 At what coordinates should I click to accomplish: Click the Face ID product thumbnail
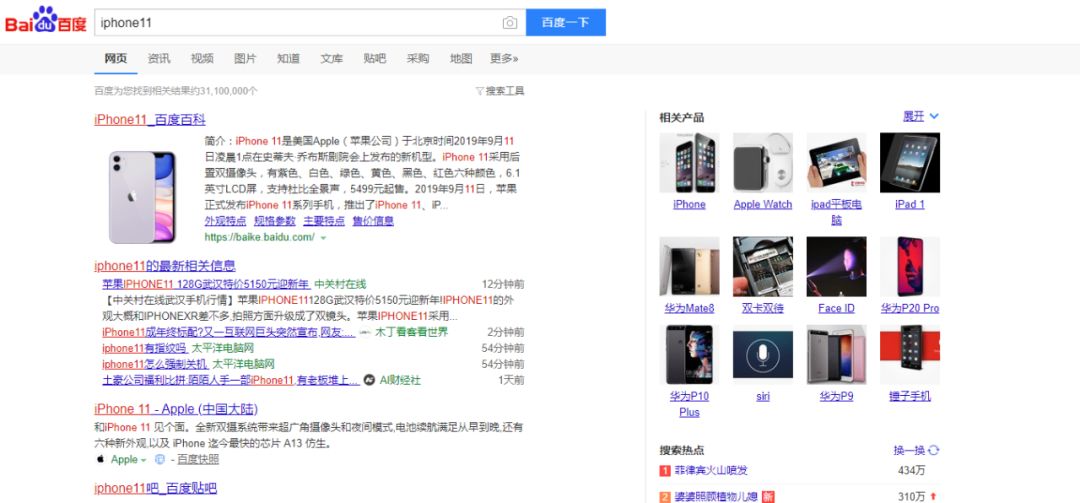pos(836,267)
